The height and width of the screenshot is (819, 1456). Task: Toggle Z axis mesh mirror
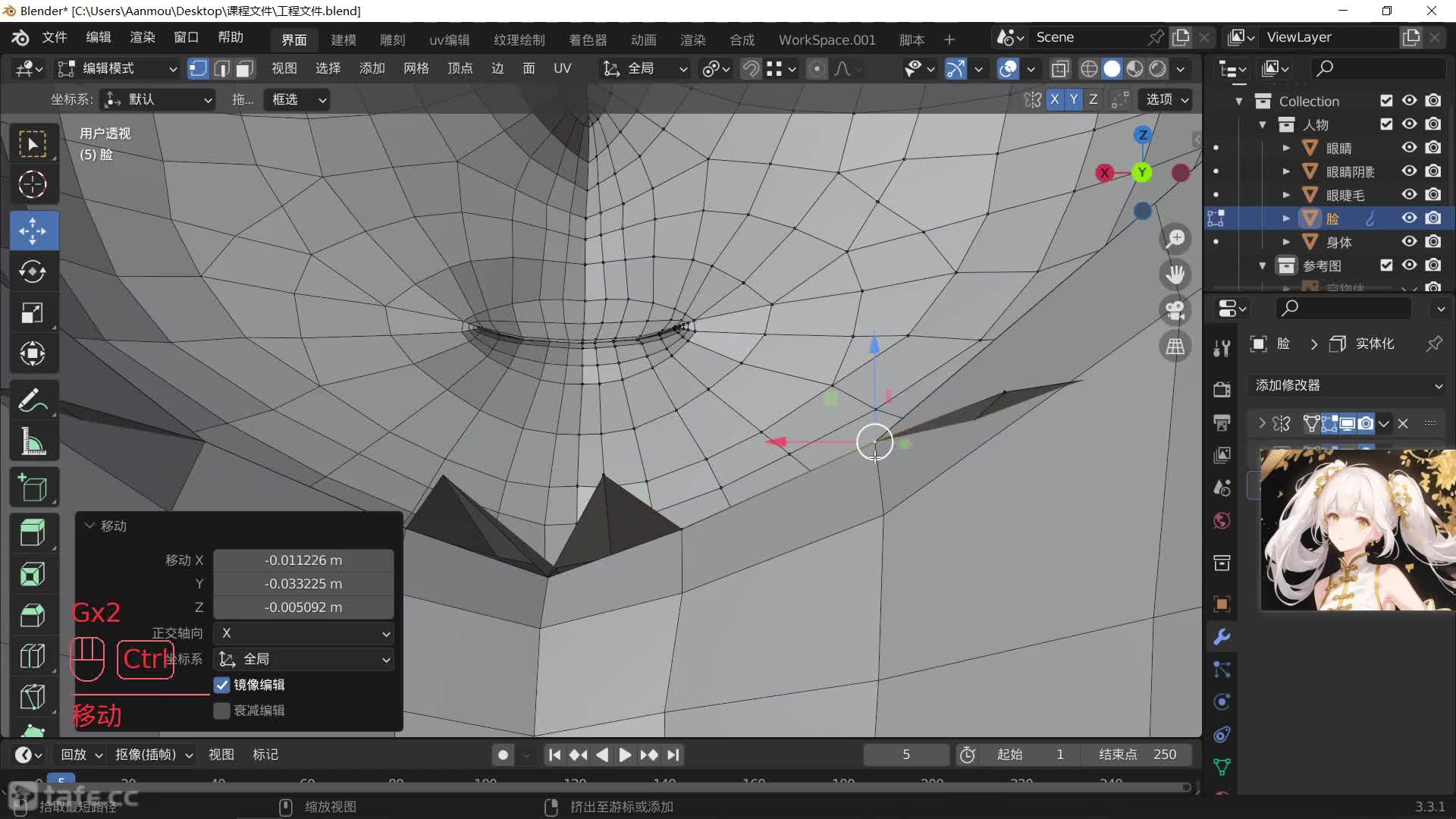(1093, 99)
